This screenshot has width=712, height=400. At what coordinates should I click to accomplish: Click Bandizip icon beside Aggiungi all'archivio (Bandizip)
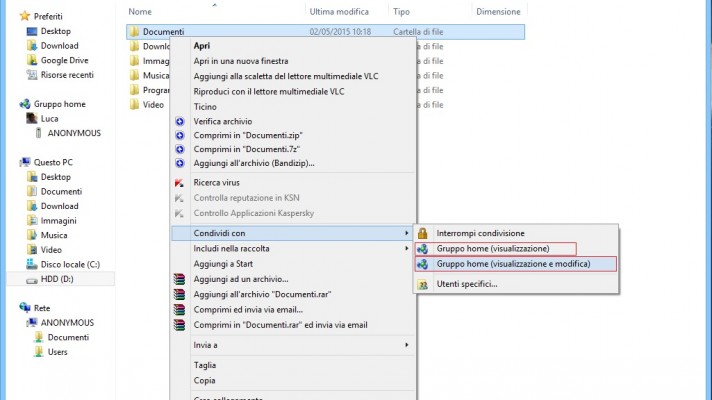(x=180, y=163)
